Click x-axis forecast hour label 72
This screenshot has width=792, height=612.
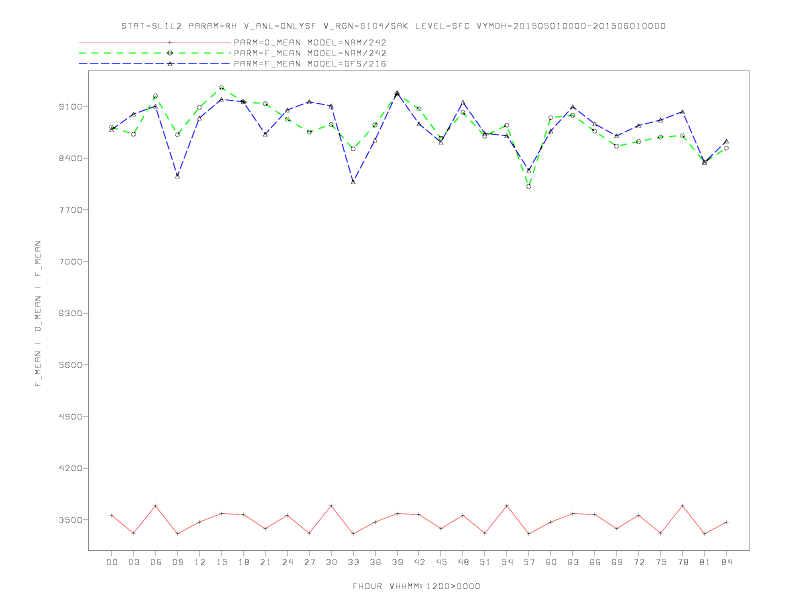638,562
